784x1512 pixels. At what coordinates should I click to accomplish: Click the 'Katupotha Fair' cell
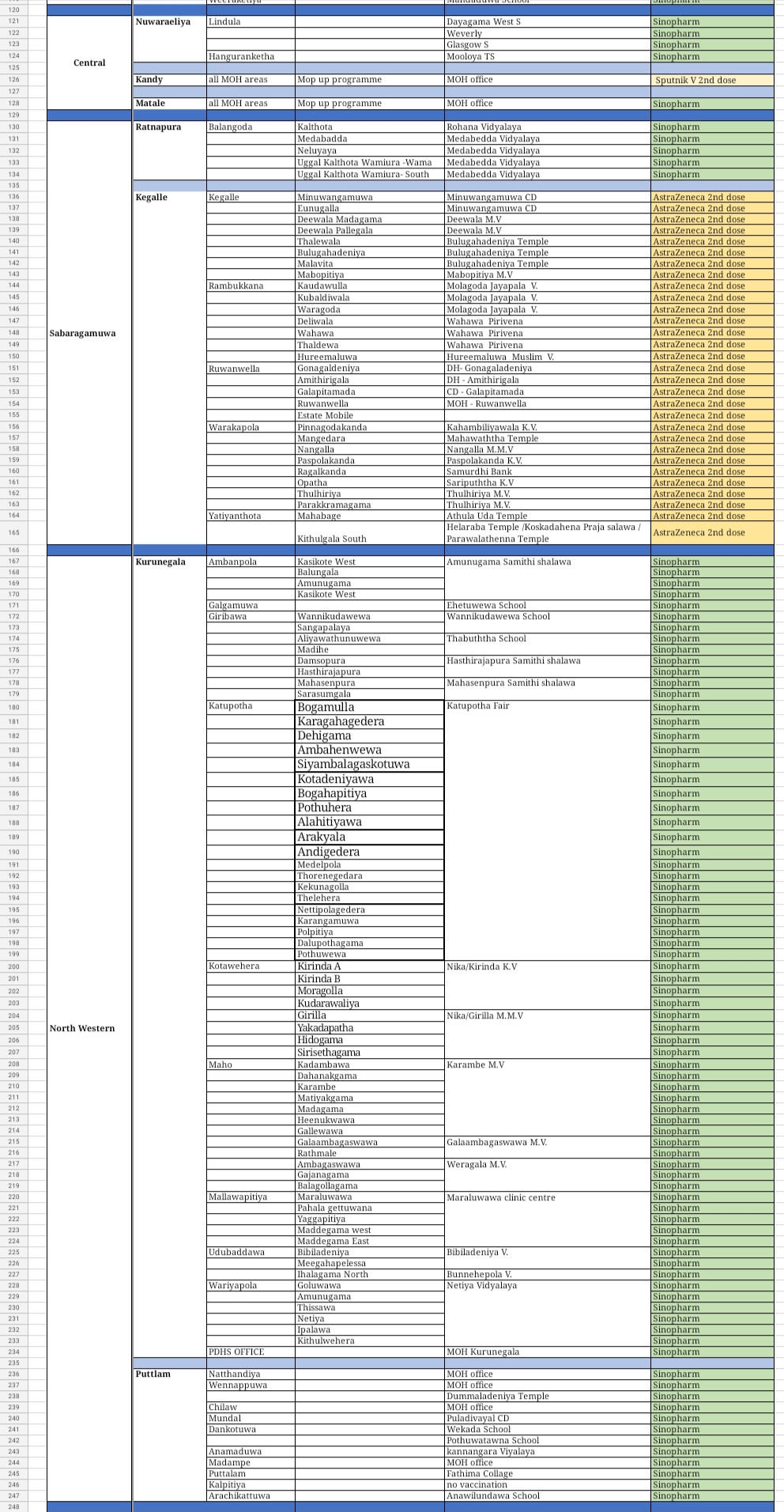point(547,830)
